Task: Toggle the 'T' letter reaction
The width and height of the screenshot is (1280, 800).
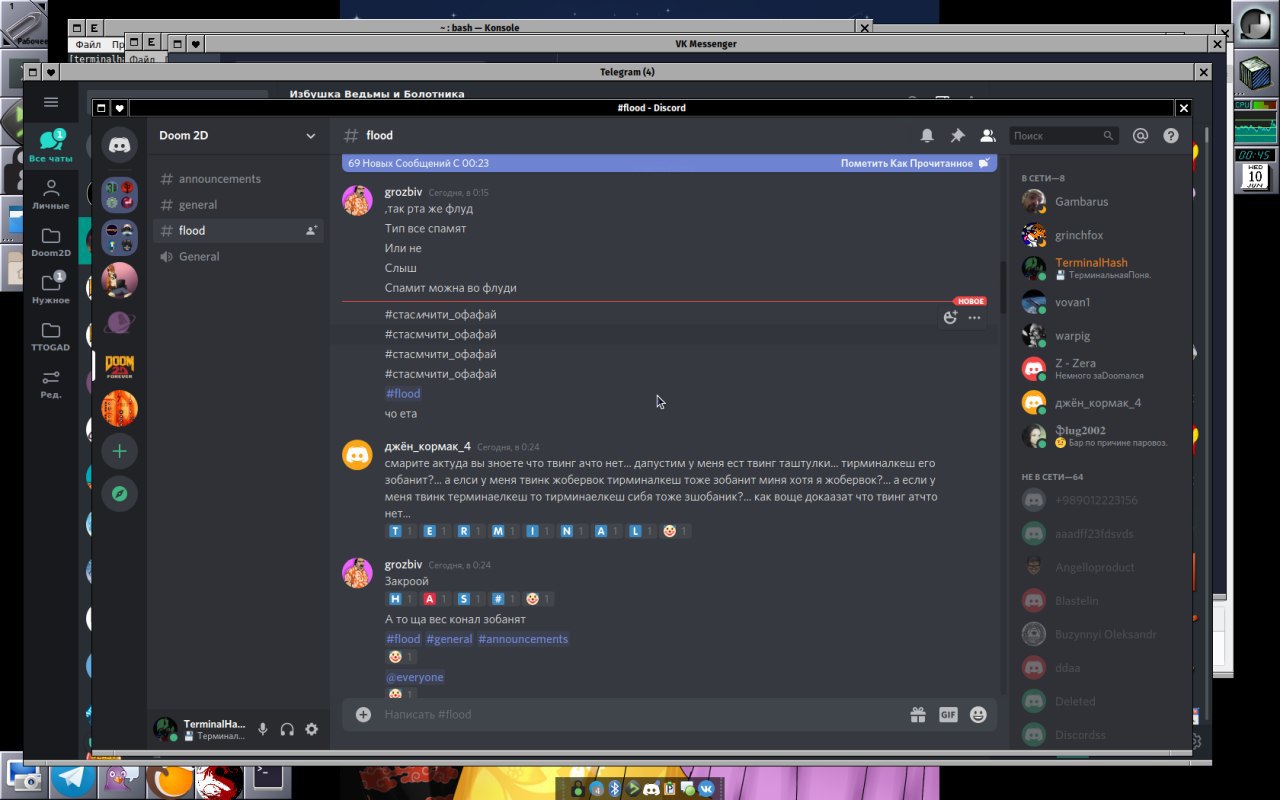Action: click(401, 531)
